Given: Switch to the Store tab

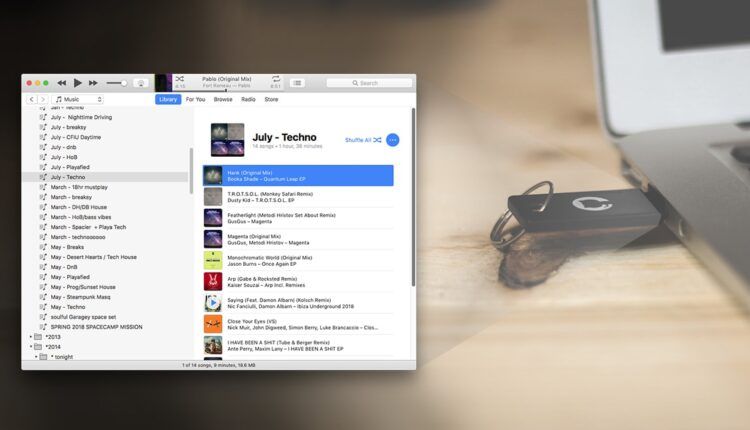Looking at the screenshot, I should tap(271, 99).
